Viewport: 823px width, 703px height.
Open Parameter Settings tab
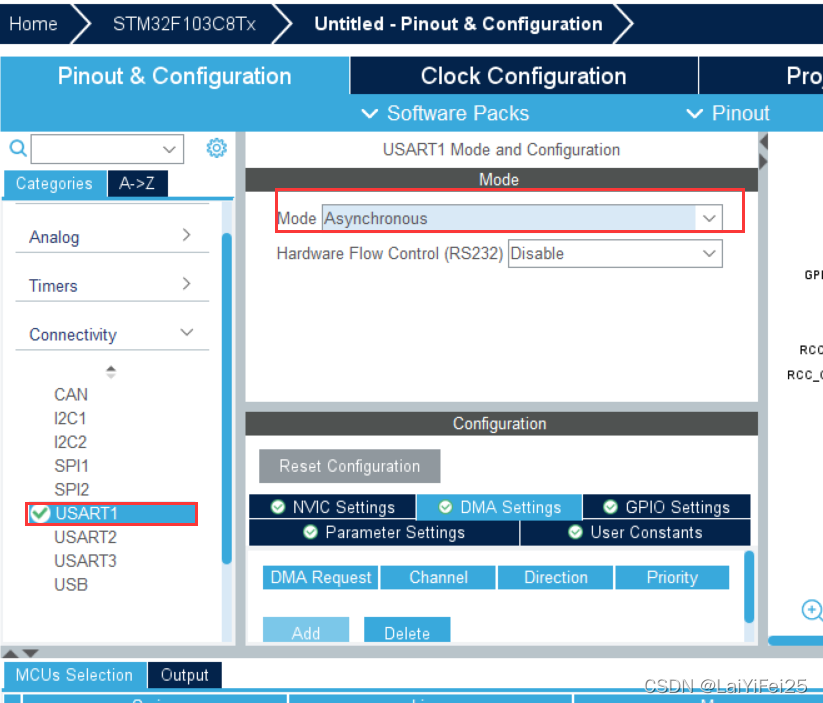coord(384,532)
